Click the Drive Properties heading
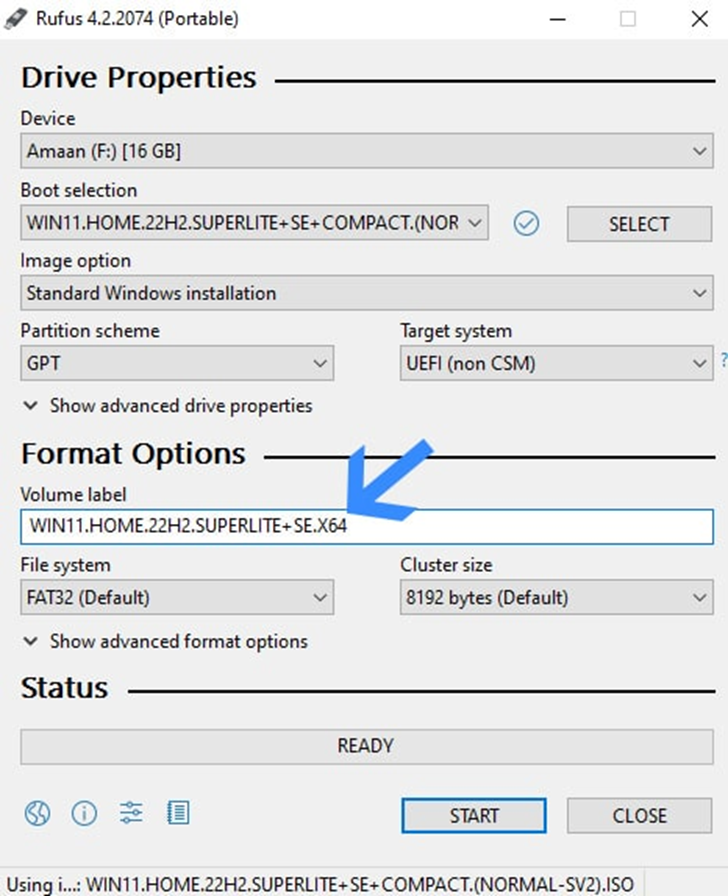Viewport: 728px width, 896px height. (139, 77)
